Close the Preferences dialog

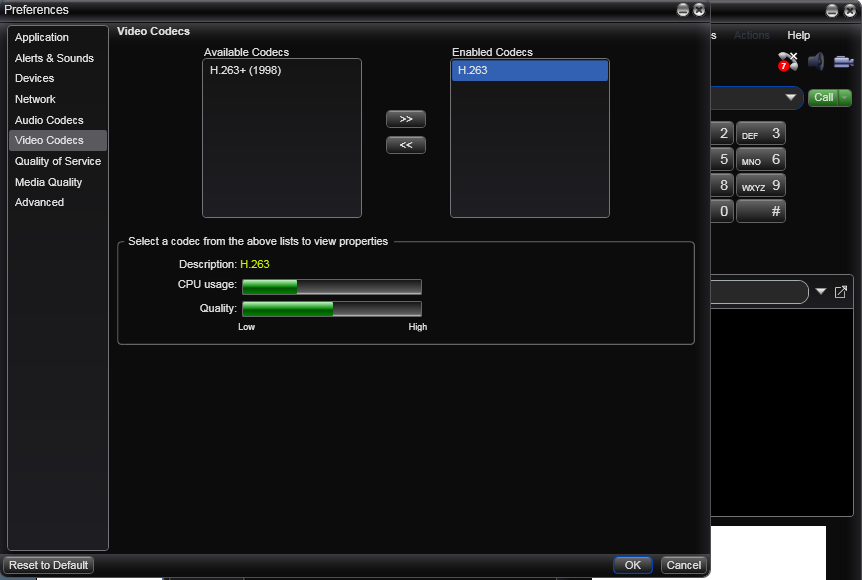(x=699, y=10)
